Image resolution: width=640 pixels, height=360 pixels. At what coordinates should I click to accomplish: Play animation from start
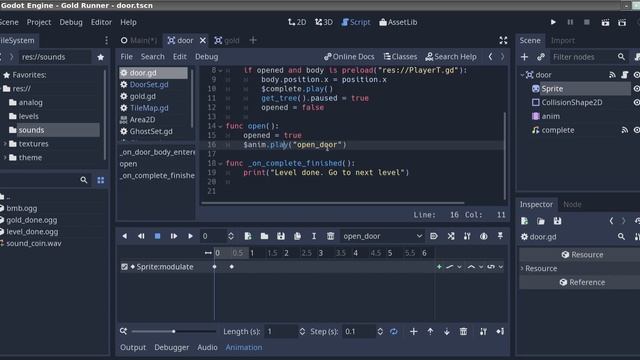click(174, 236)
